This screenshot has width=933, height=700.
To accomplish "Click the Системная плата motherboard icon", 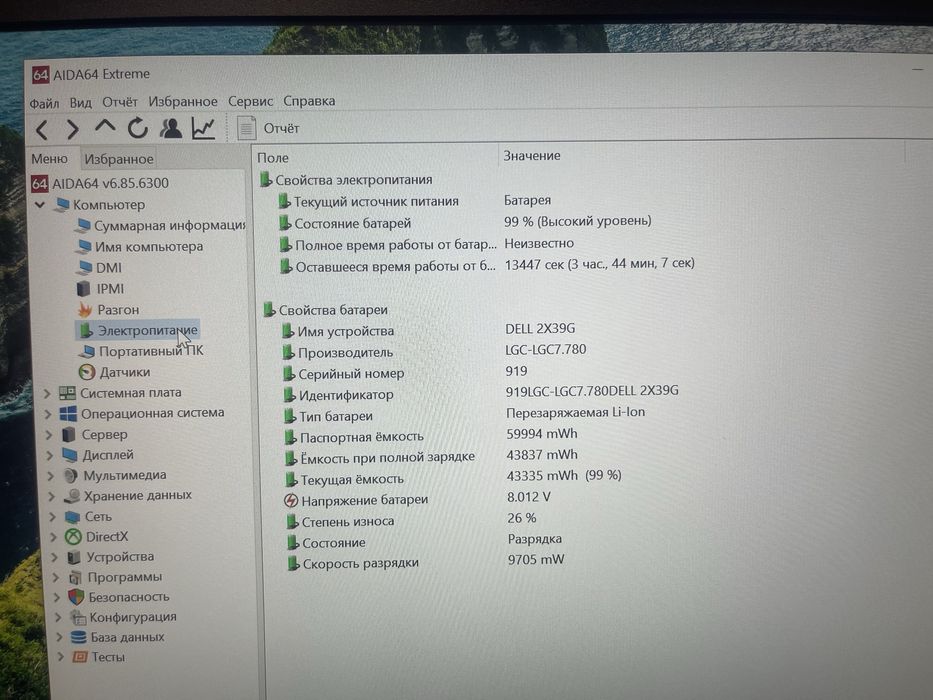I will point(67,393).
